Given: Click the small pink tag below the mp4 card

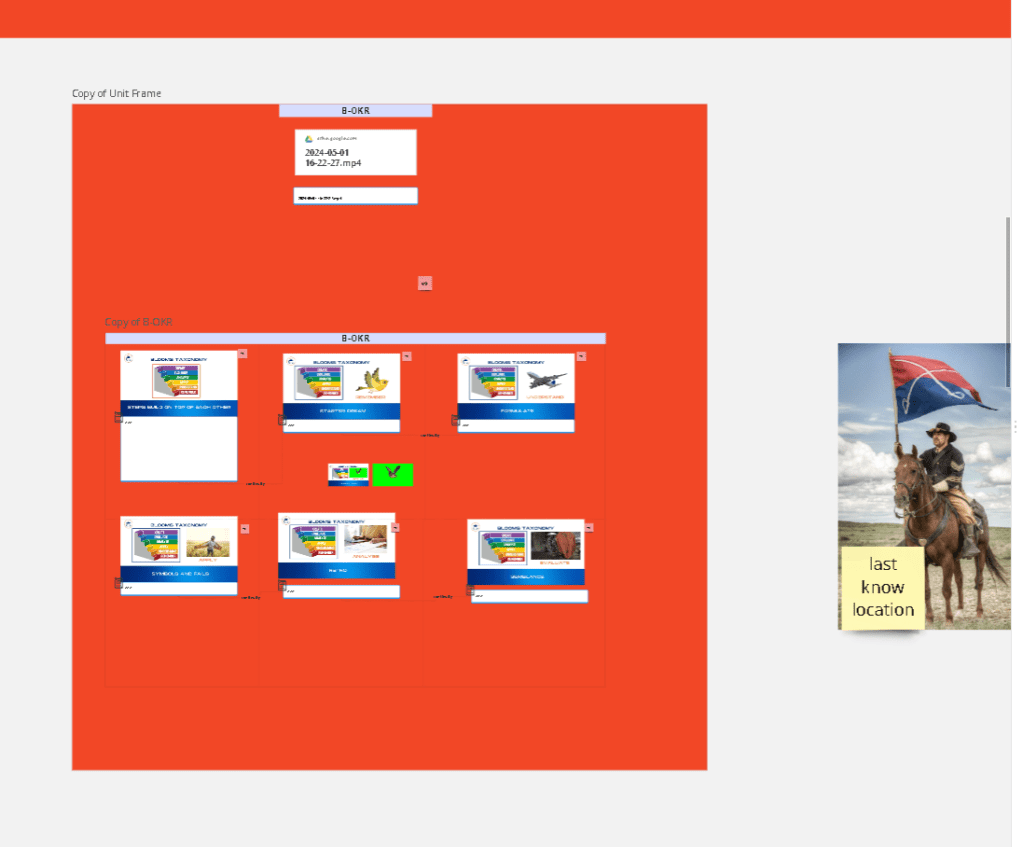Looking at the screenshot, I should (x=425, y=283).
